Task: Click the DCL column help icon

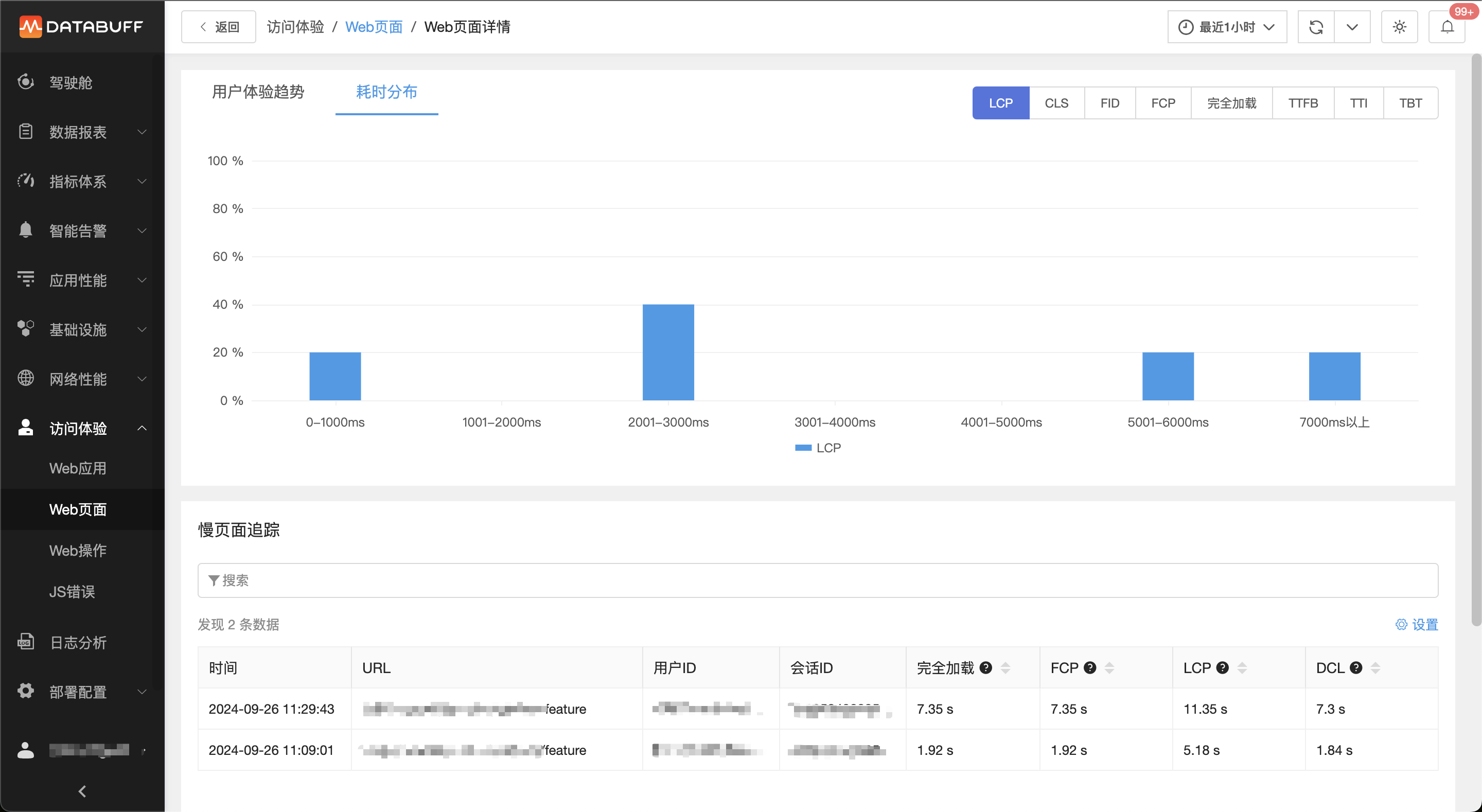Action: point(1356,668)
